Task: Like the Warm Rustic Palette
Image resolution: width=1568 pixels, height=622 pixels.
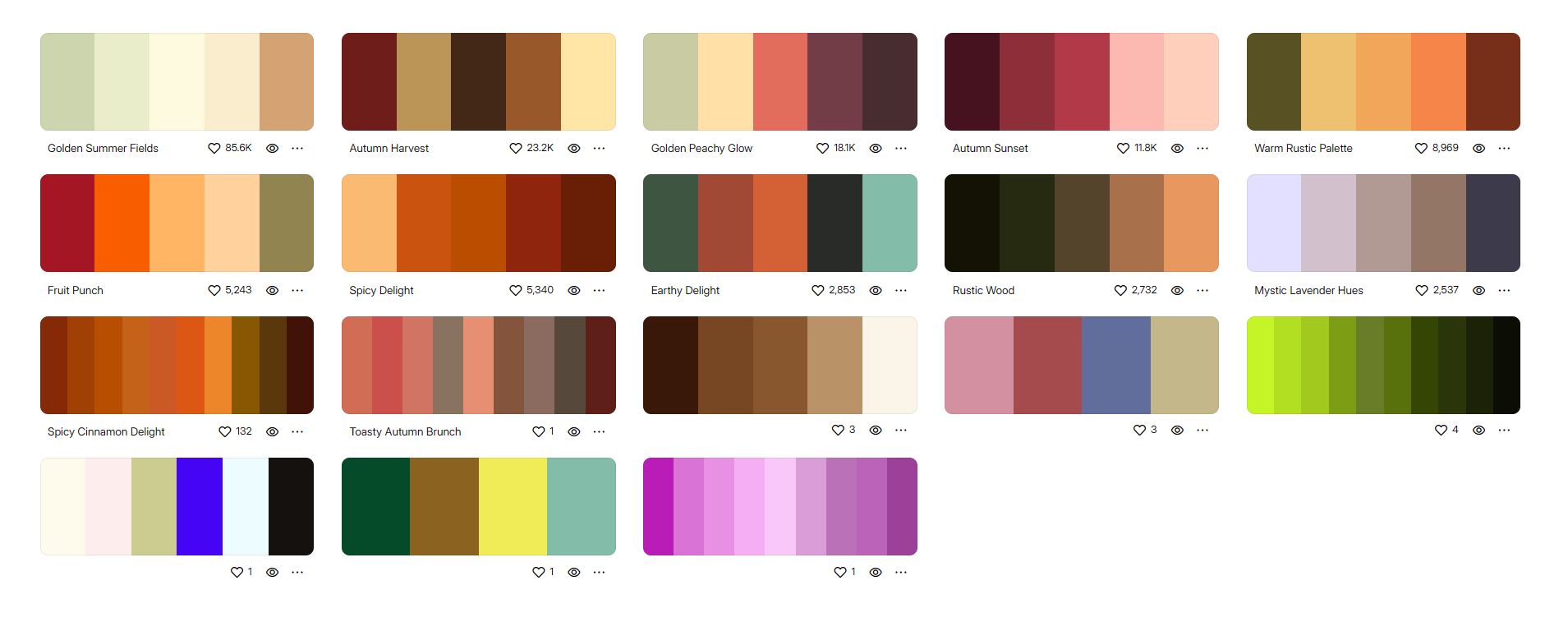Action: coord(1421,149)
